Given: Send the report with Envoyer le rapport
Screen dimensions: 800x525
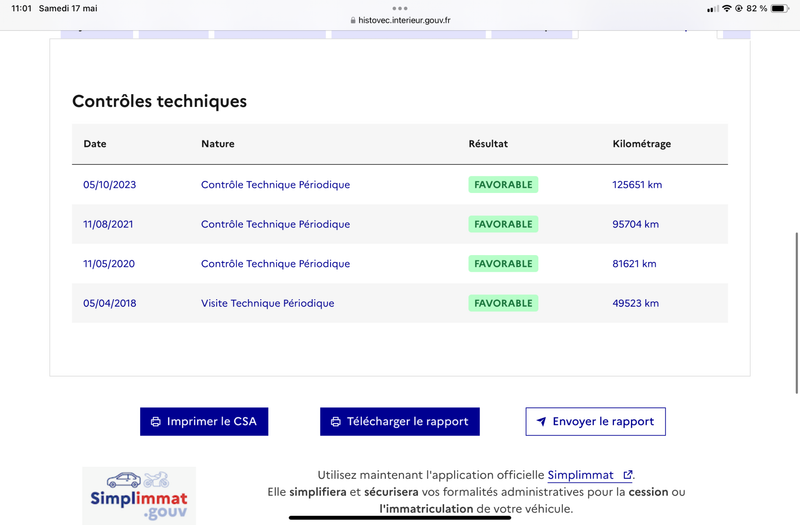Looking at the screenshot, I should click(x=595, y=421).
